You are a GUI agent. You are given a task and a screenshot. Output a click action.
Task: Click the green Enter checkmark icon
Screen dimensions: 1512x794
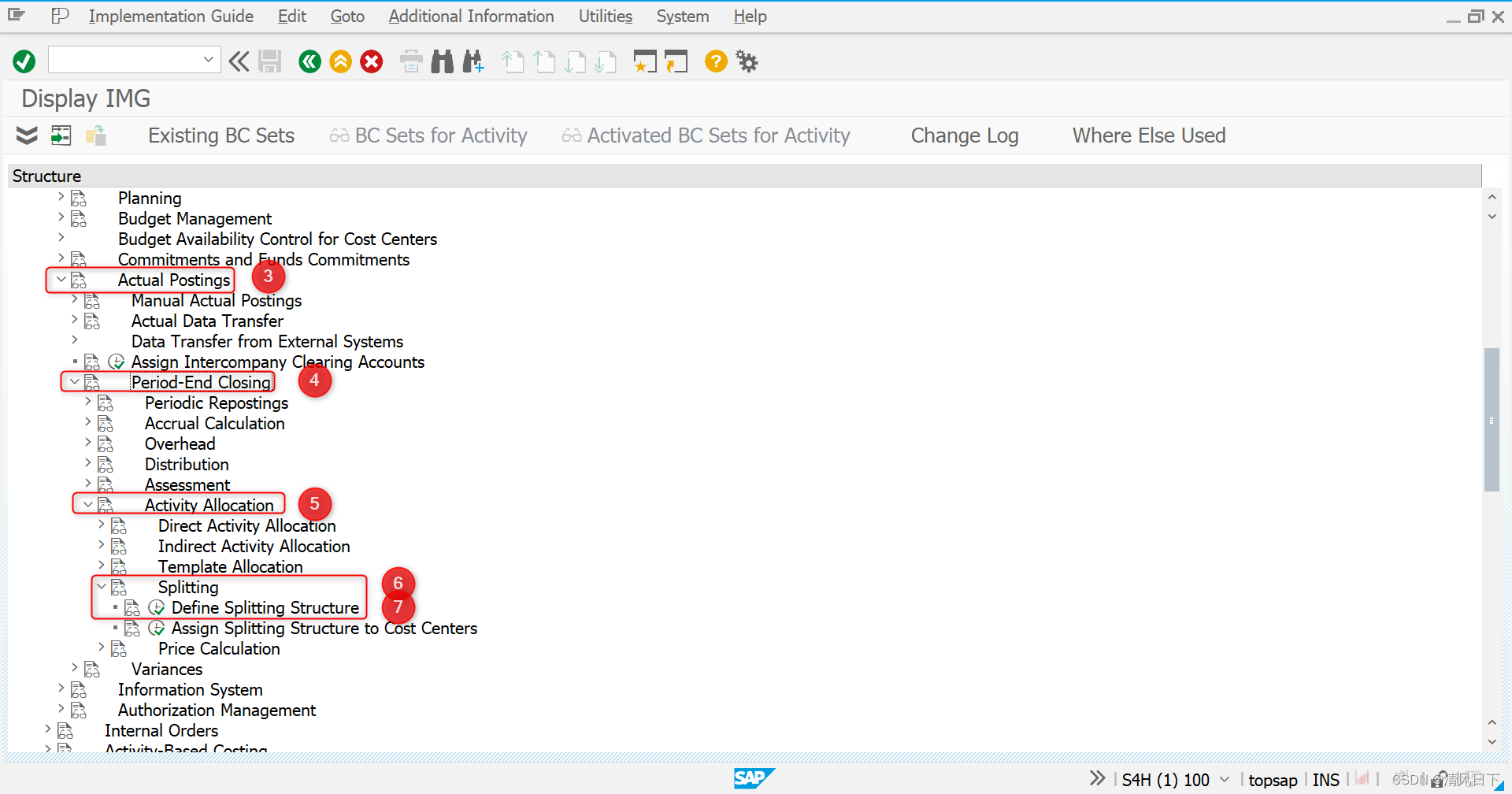(24, 61)
